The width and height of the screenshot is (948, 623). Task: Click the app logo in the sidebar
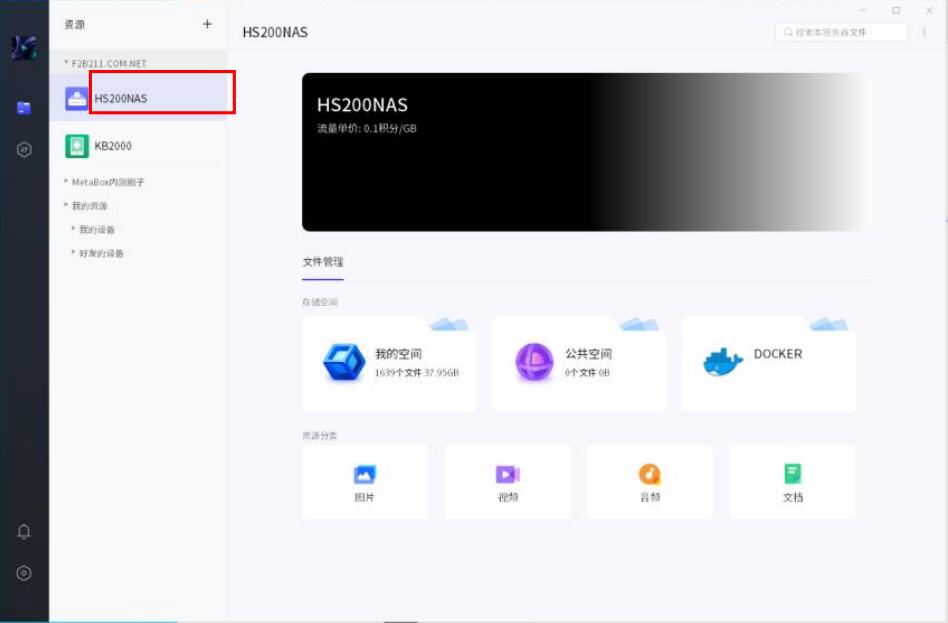coord(24,47)
